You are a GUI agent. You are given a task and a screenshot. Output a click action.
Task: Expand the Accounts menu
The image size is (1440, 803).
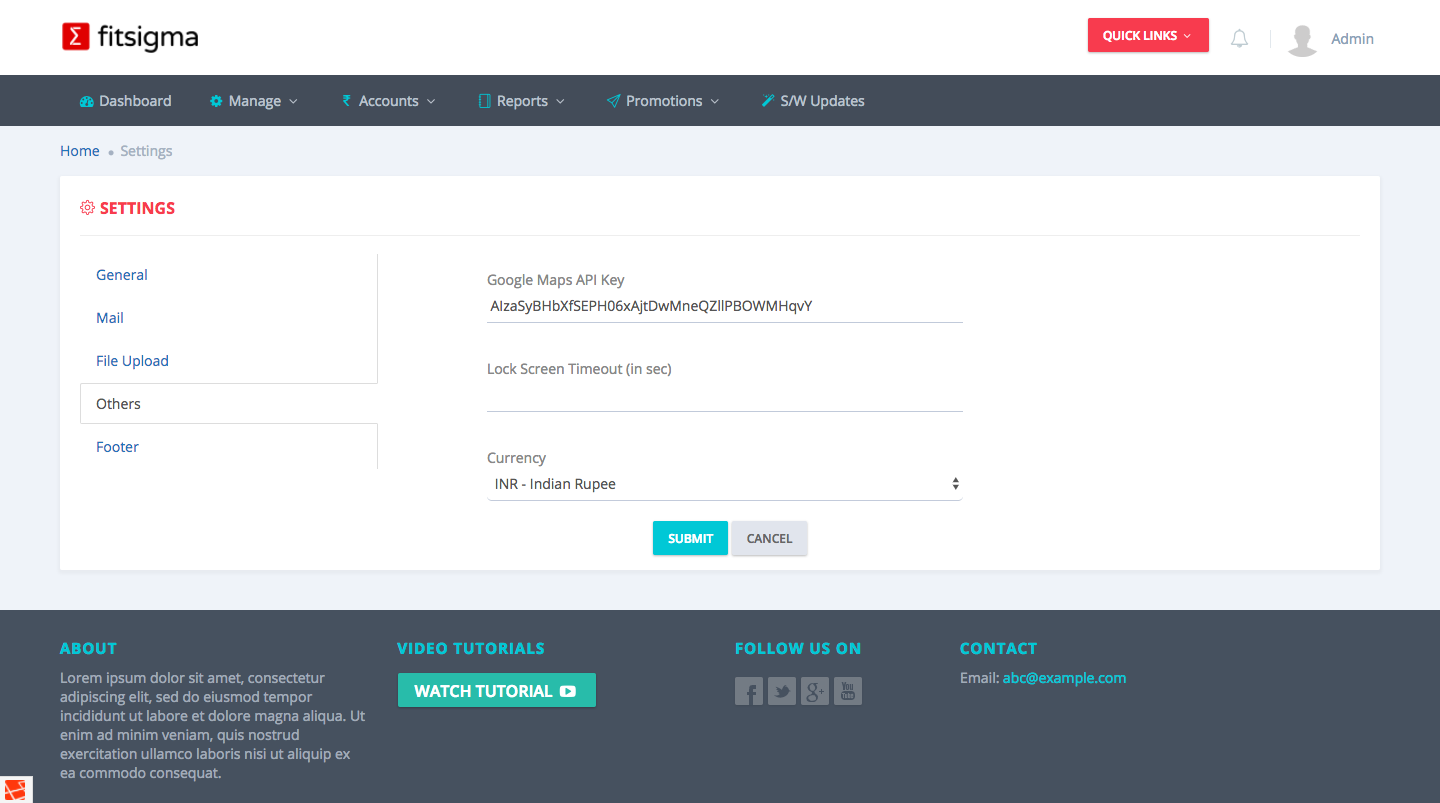tap(389, 101)
